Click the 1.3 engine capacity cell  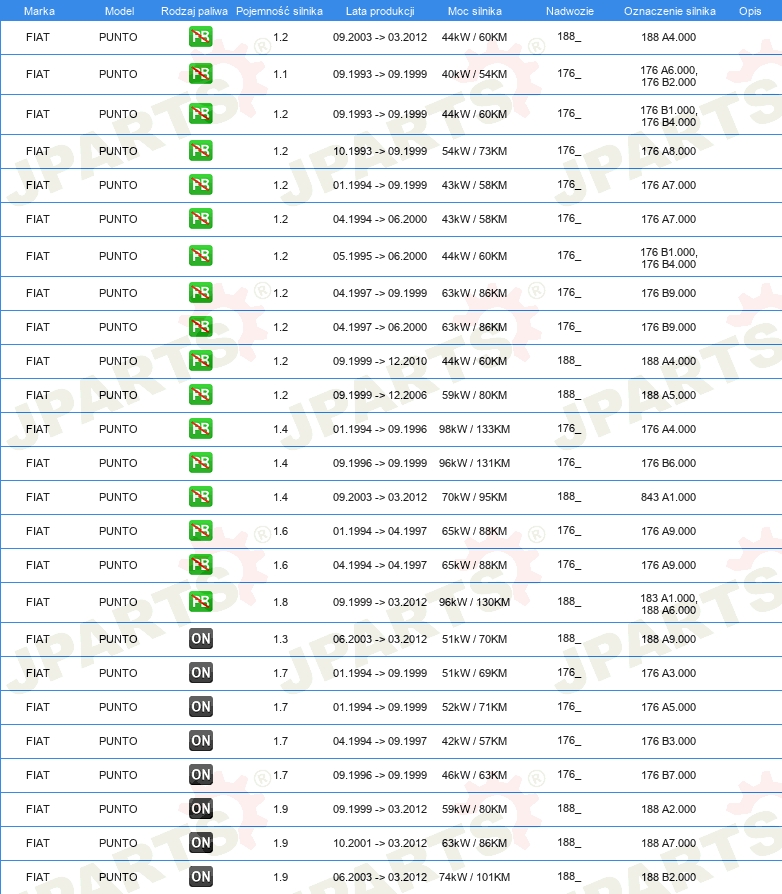(280, 639)
